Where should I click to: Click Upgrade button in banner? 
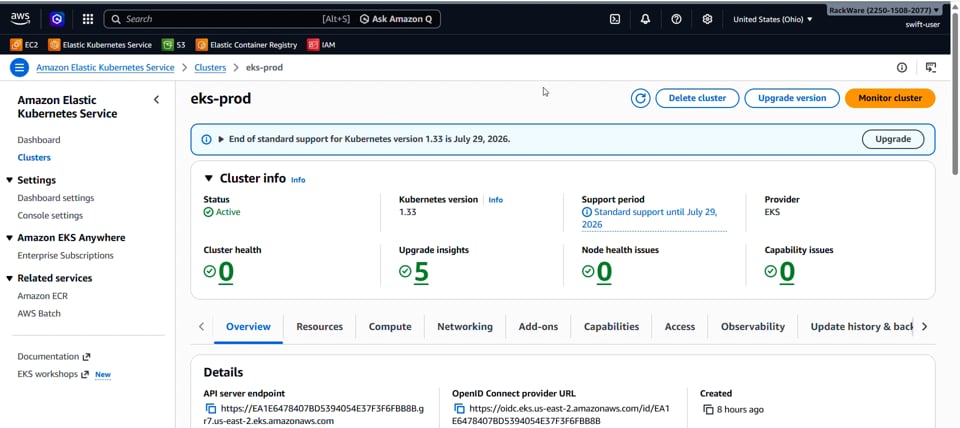(x=893, y=139)
